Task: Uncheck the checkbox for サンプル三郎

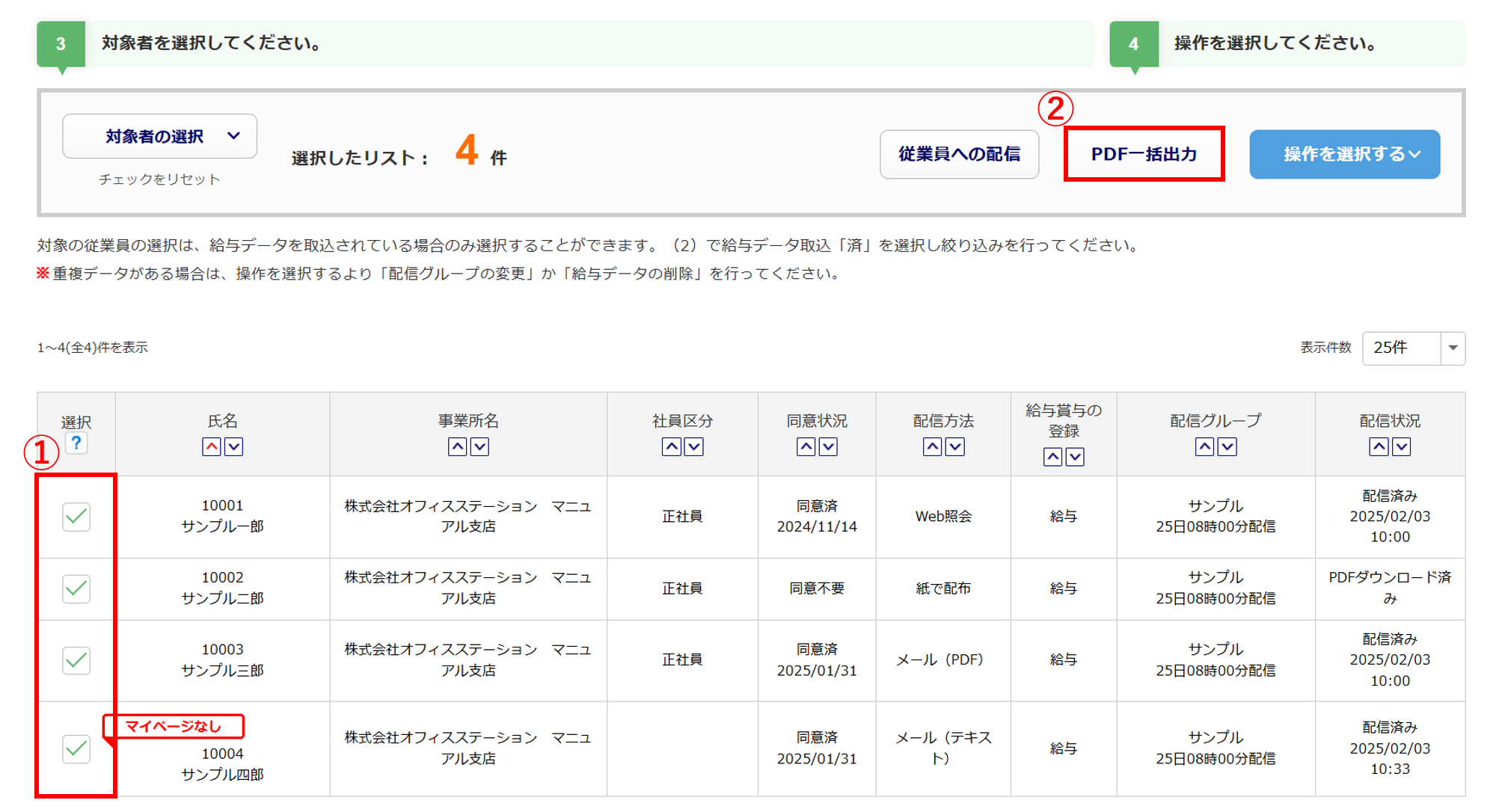Action: click(76, 660)
